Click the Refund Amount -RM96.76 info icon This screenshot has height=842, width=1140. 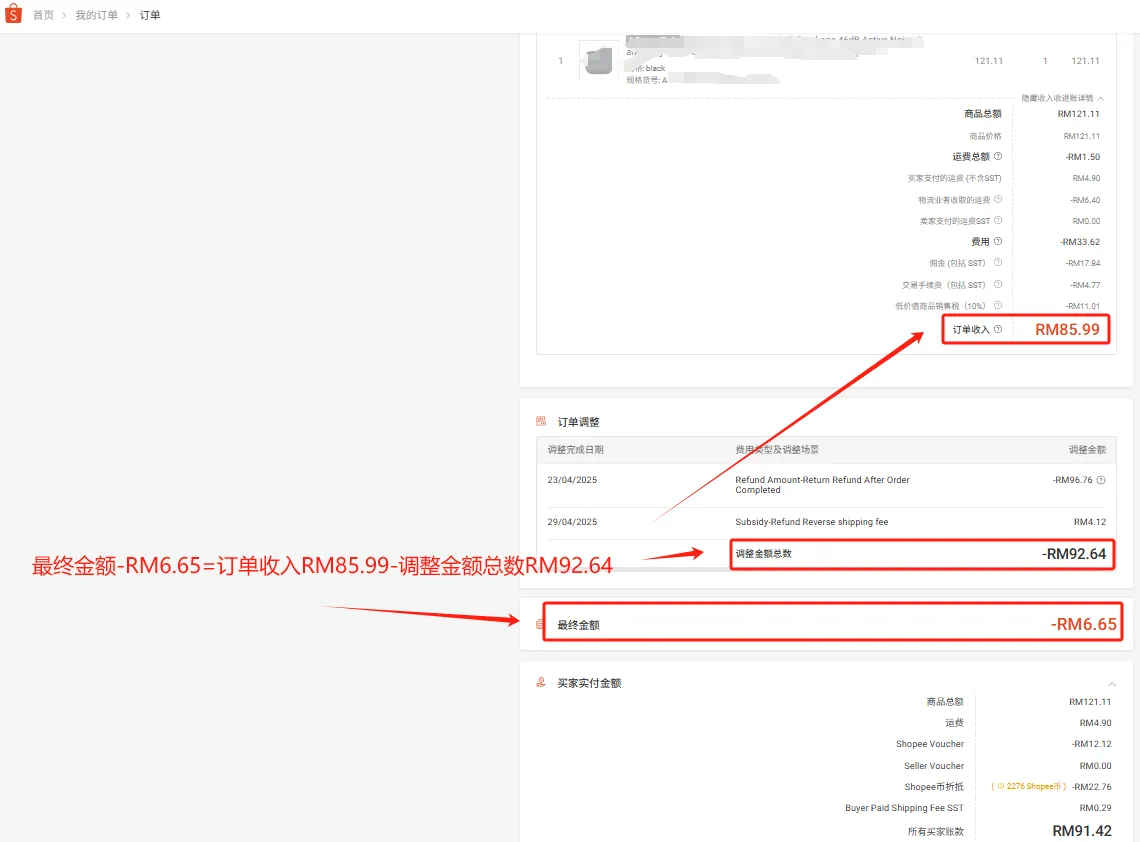(1101, 480)
